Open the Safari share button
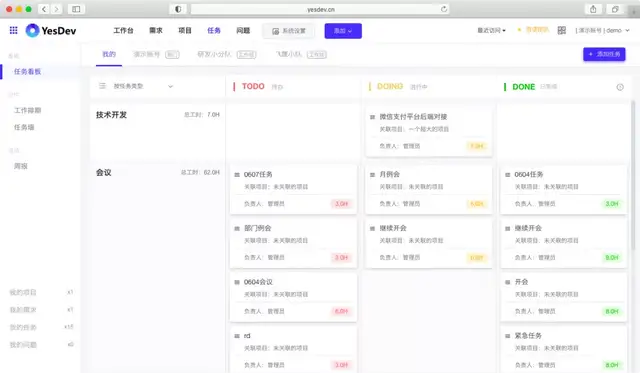640x373 pixels. 593,9
